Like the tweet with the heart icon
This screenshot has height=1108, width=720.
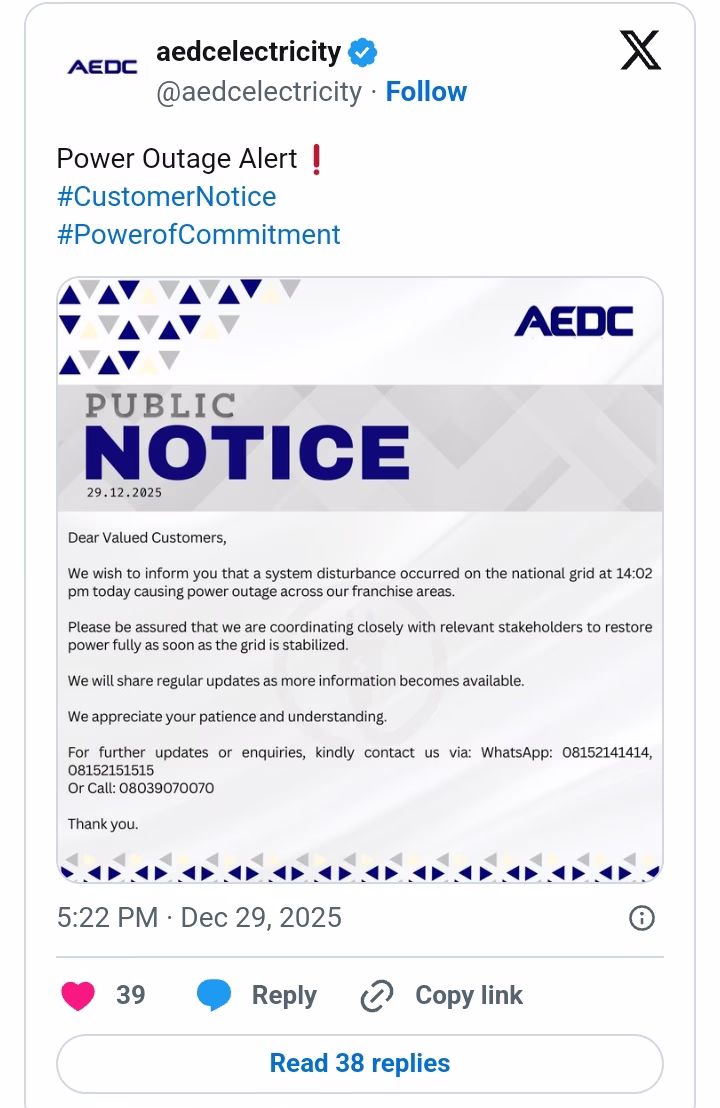click(78, 996)
